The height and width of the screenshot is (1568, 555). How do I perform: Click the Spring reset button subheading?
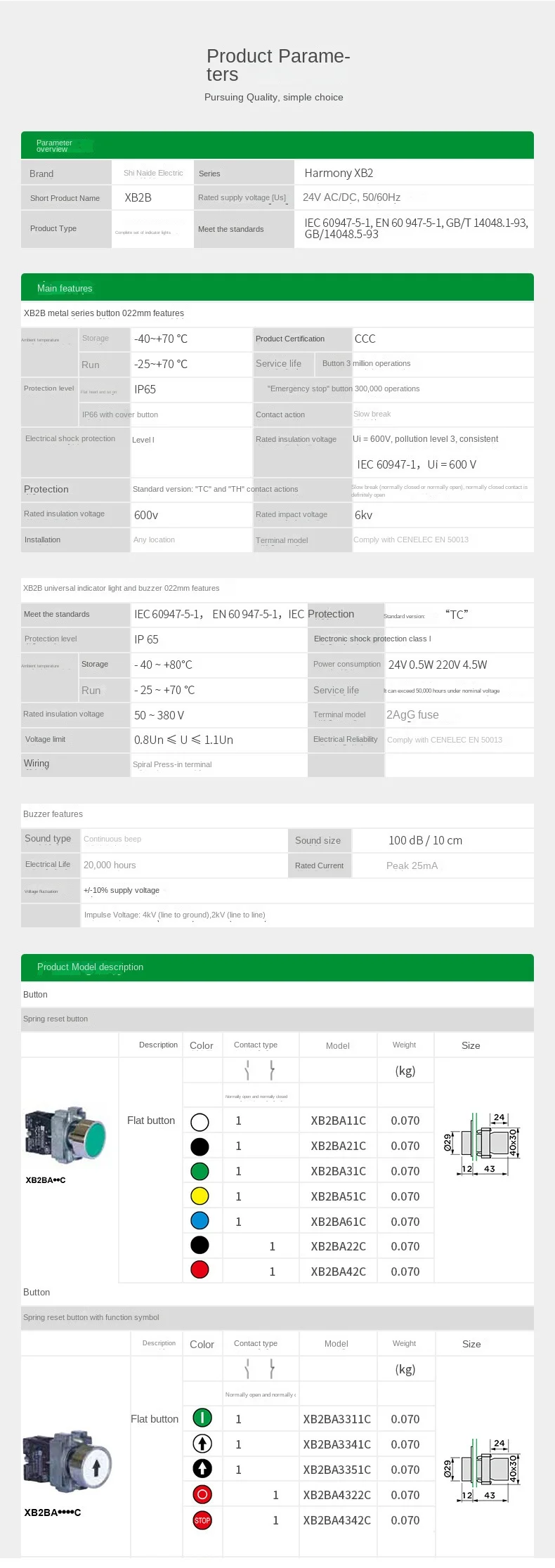coord(55,1019)
